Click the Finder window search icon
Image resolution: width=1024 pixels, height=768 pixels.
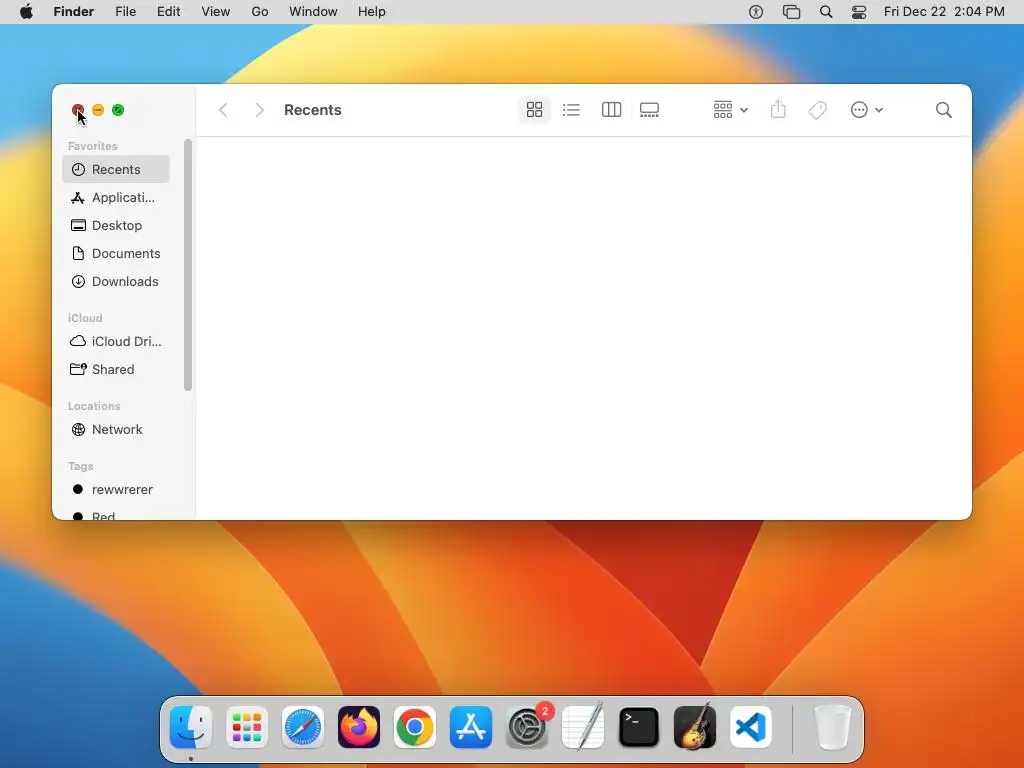point(944,110)
